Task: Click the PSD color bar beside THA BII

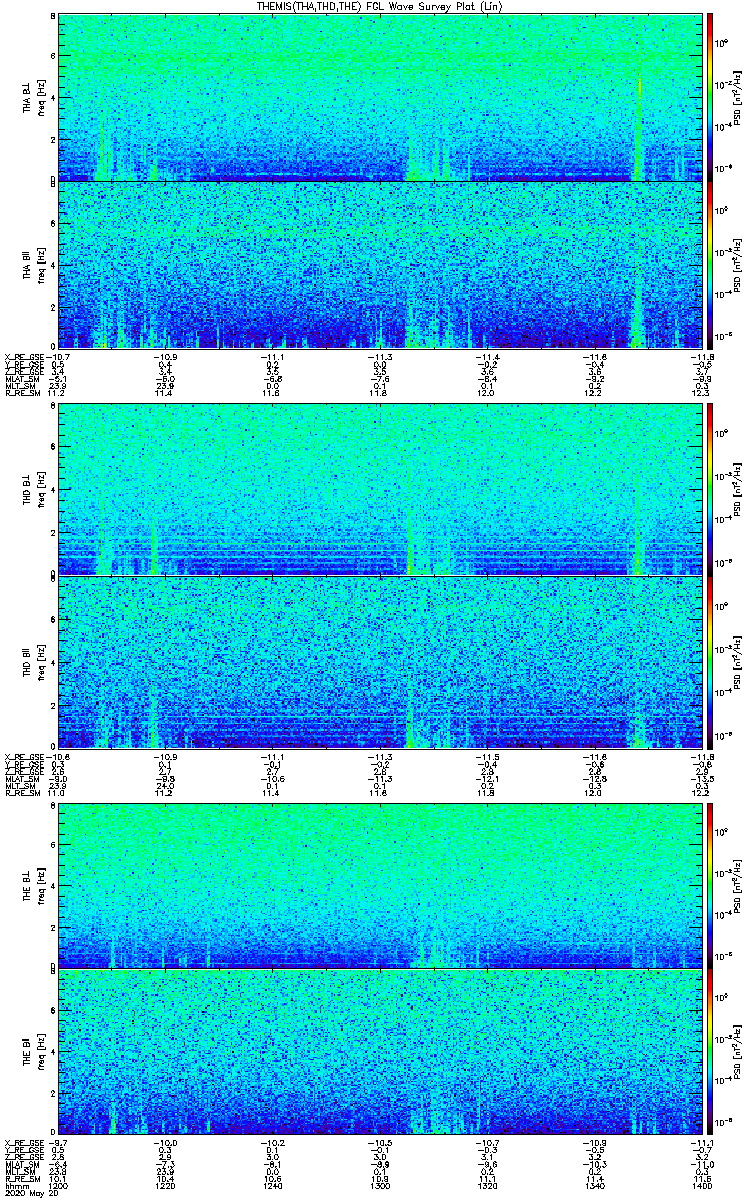Action: (x=710, y=265)
